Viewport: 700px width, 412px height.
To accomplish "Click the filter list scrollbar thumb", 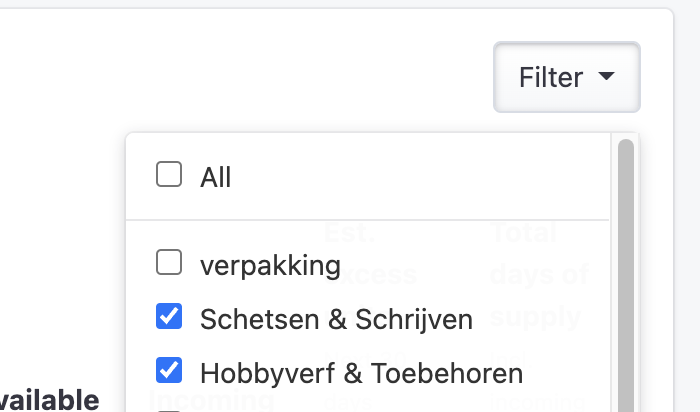I will (x=626, y=275).
